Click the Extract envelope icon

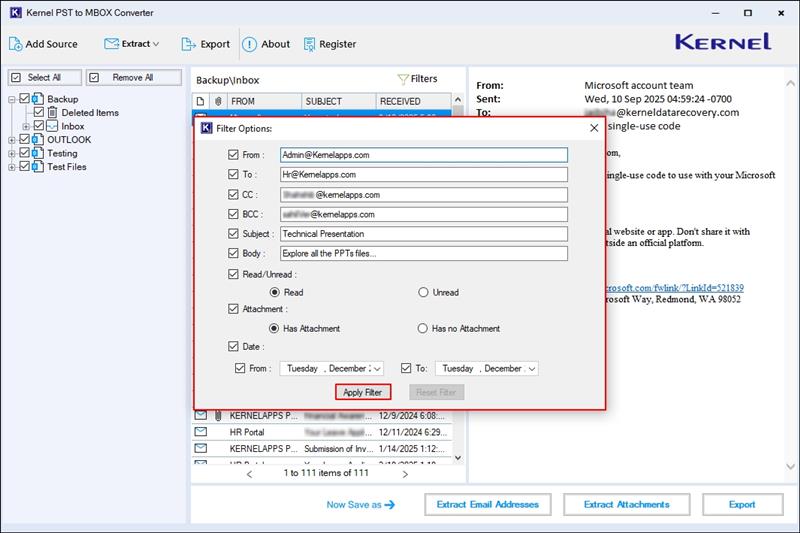[111, 44]
